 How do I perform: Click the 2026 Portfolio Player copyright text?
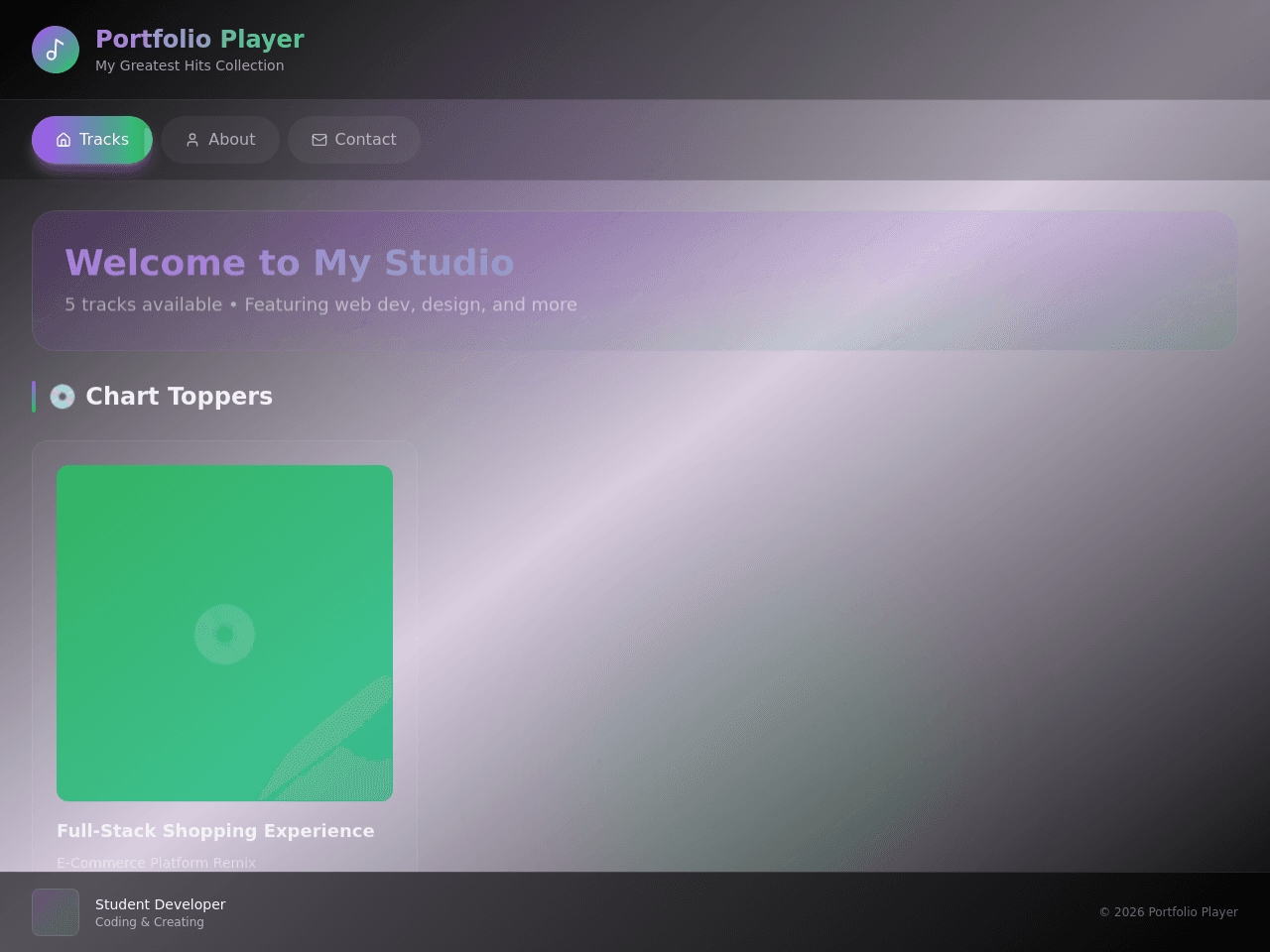point(1168,912)
